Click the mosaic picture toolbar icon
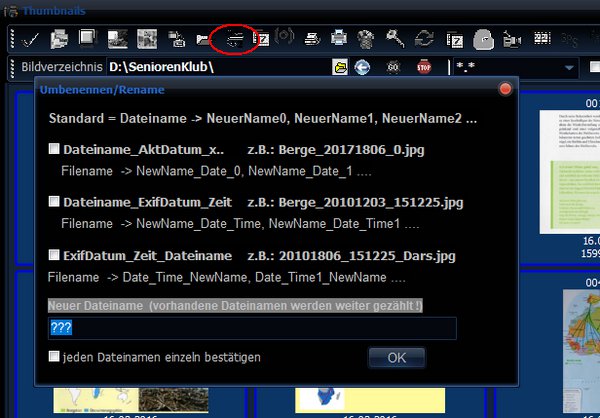Viewport: 600px width, 418px height. (x=147, y=39)
